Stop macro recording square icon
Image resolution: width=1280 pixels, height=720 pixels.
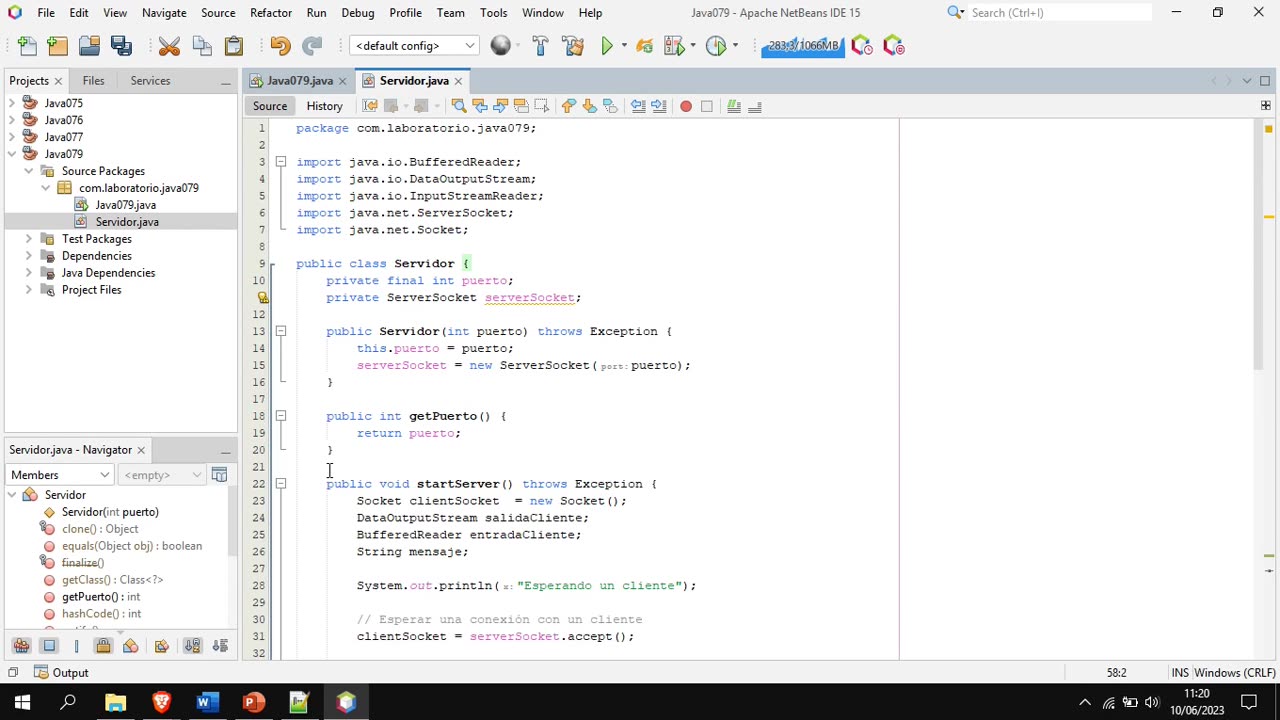tap(707, 106)
